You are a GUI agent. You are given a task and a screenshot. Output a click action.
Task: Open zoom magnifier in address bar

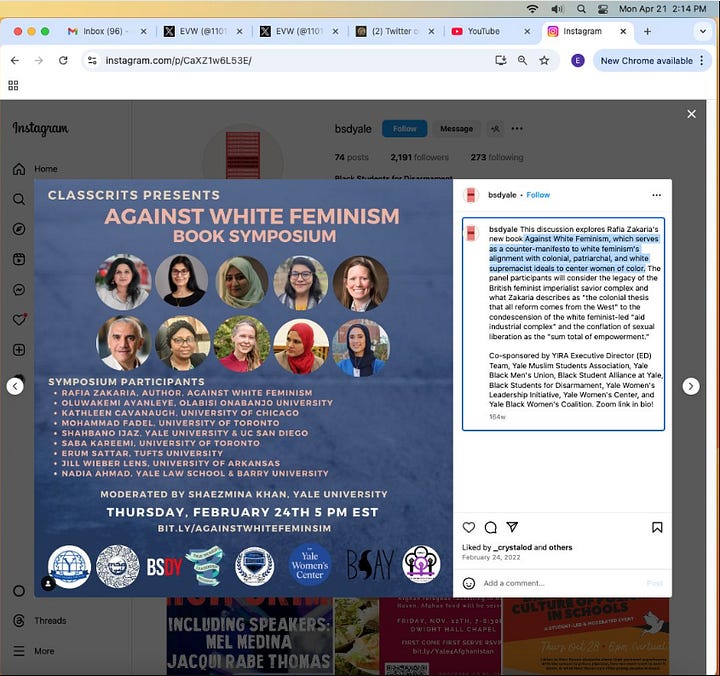(x=523, y=60)
